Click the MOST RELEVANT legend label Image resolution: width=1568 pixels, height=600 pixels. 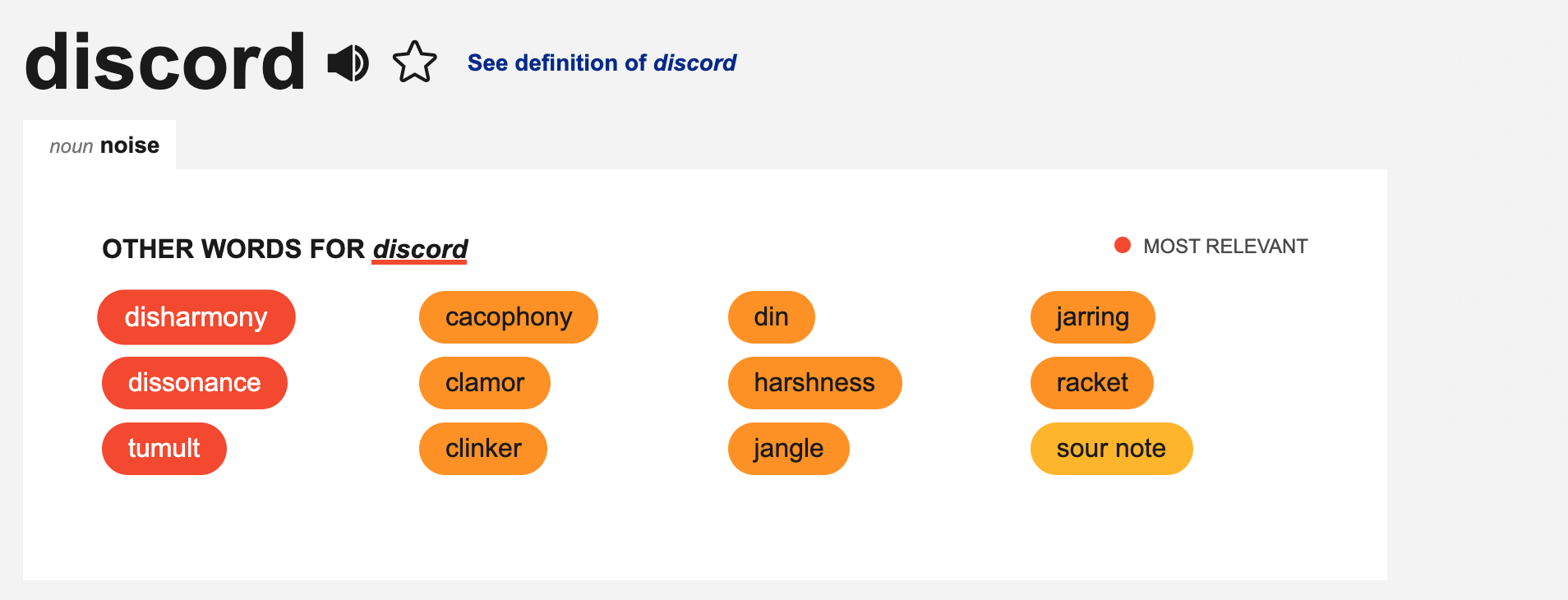[1225, 245]
